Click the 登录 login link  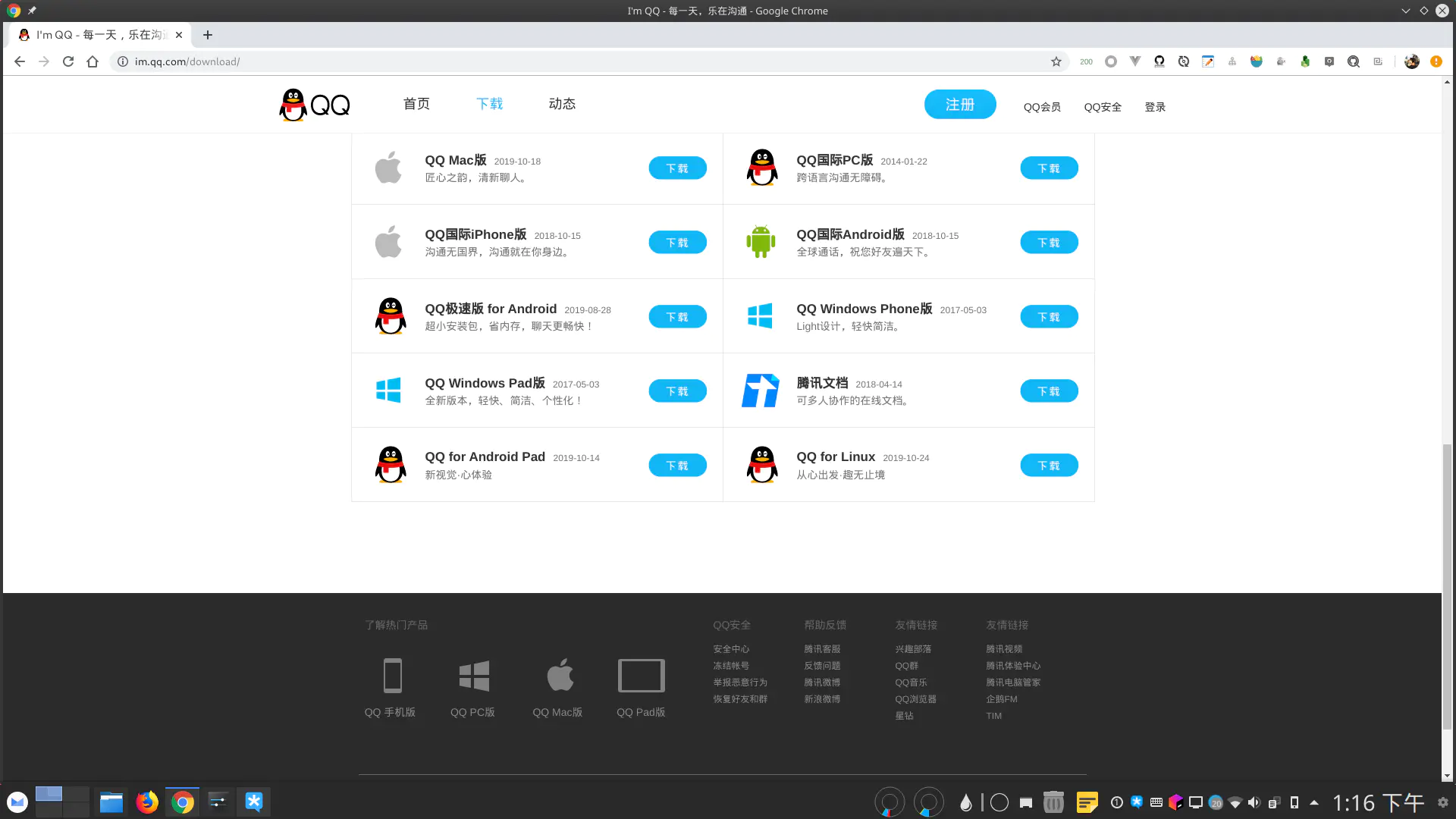point(1155,106)
